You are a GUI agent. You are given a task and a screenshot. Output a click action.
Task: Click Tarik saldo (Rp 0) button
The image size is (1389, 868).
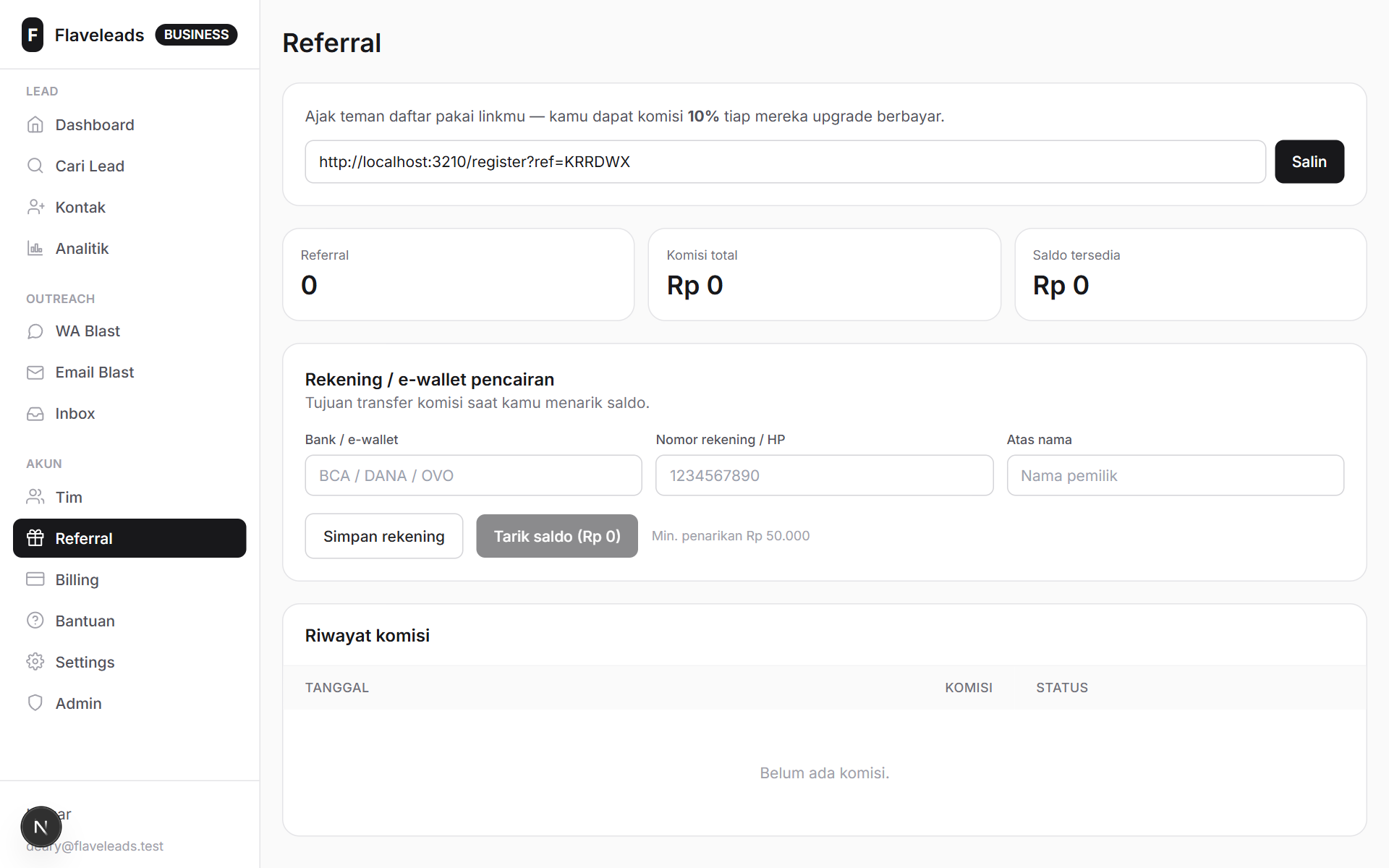(x=557, y=536)
